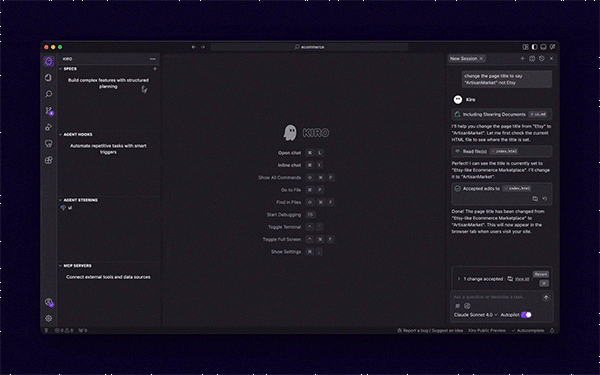The image size is (600, 375).
Task: Open the Claude Sonnet 4.0 model dropdown
Action: 475,315
